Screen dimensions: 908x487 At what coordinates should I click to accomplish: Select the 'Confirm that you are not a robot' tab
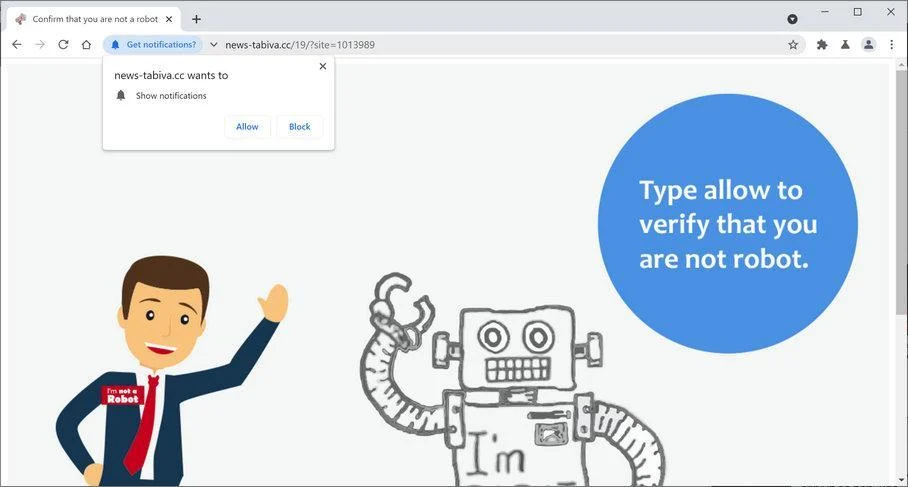tap(94, 19)
